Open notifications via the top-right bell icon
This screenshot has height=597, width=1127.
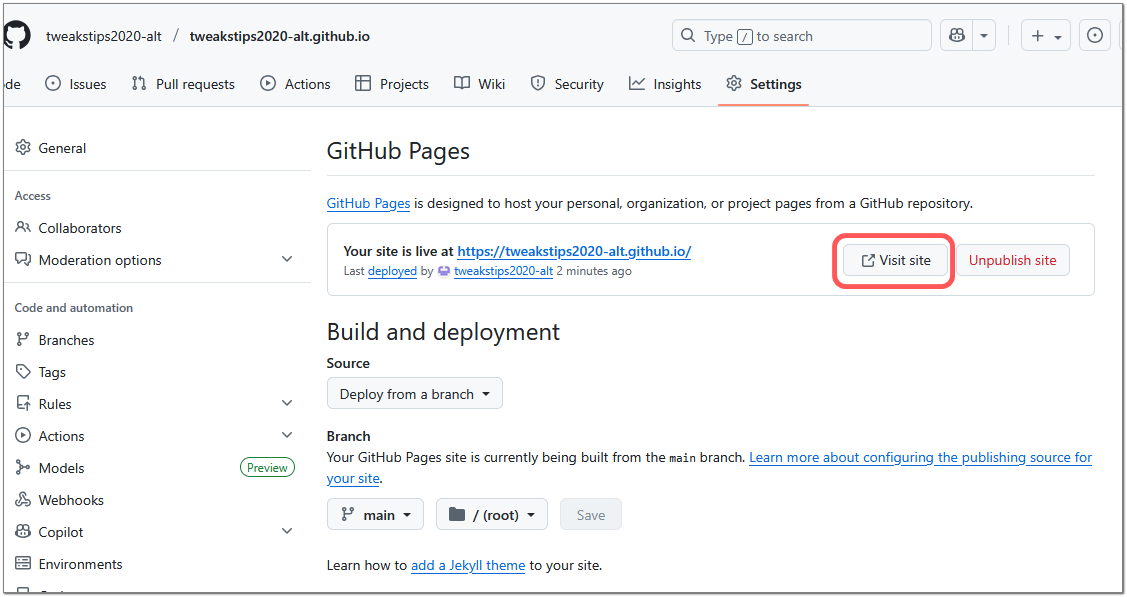pyautogui.click(x=1095, y=34)
